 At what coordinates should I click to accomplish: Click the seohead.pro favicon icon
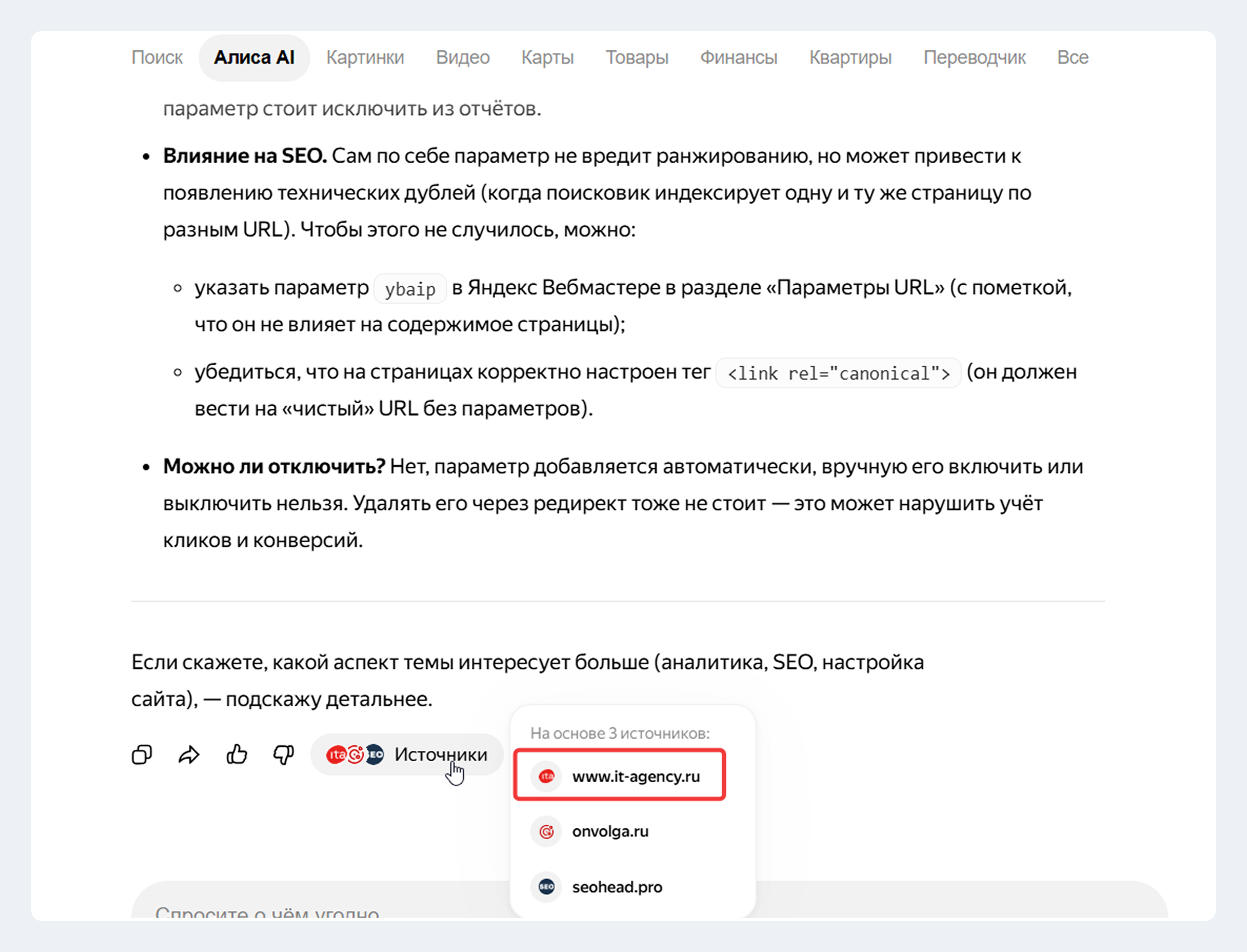[x=546, y=887]
